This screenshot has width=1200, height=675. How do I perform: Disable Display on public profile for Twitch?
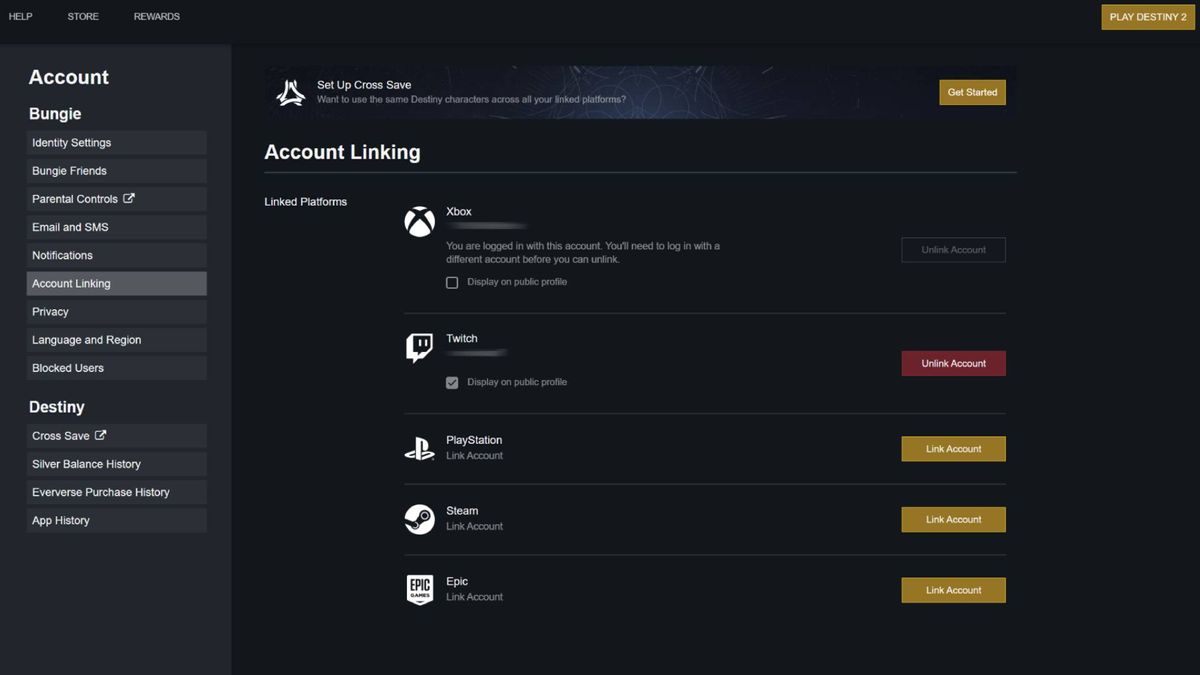pyautogui.click(x=452, y=382)
